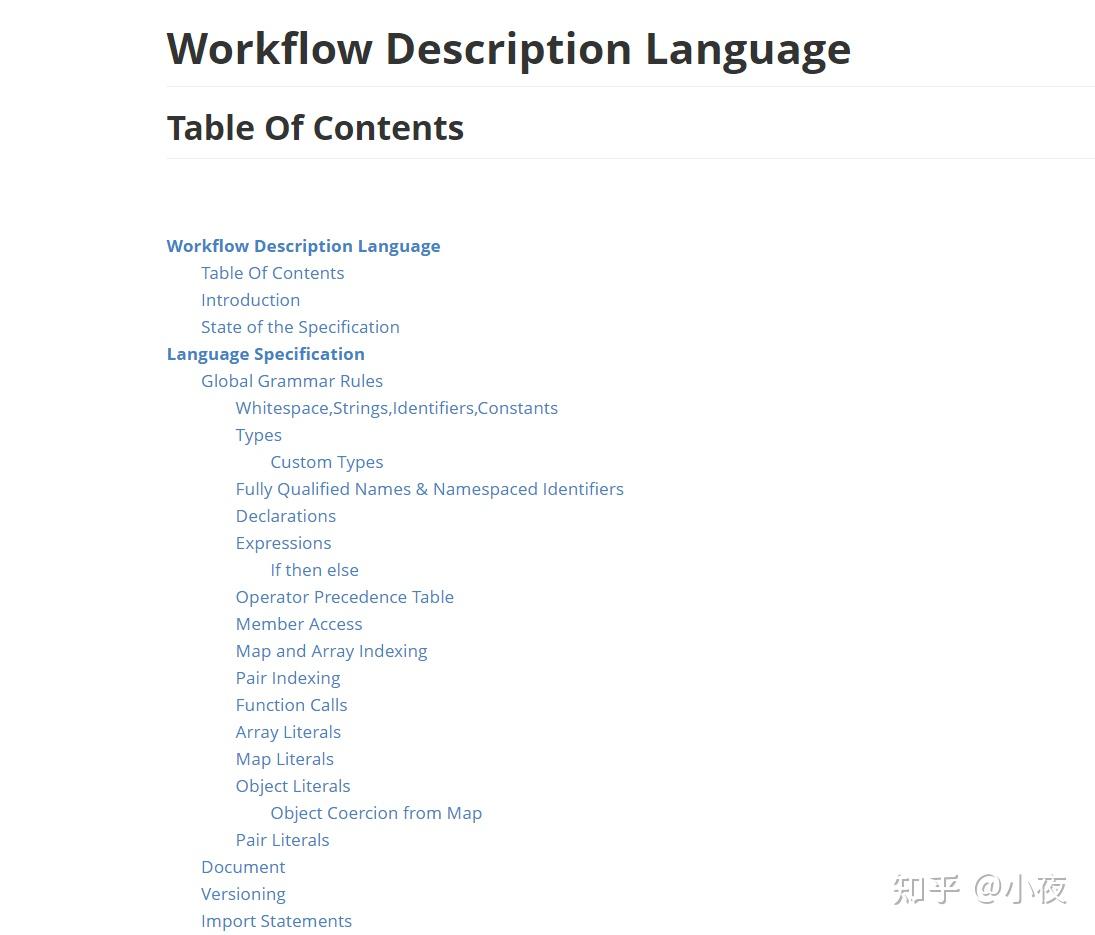Go to Import Statements link
The width and height of the screenshot is (1095, 935).
coord(277,922)
